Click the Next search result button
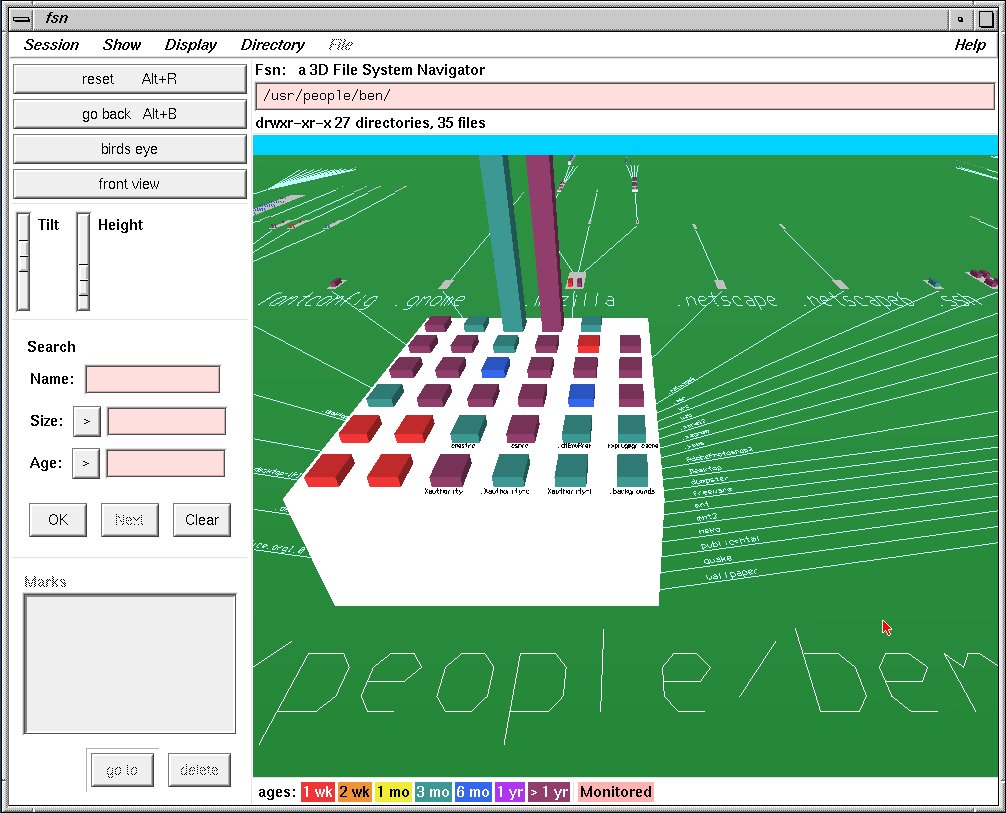The width and height of the screenshot is (1006, 813). (130, 520)
